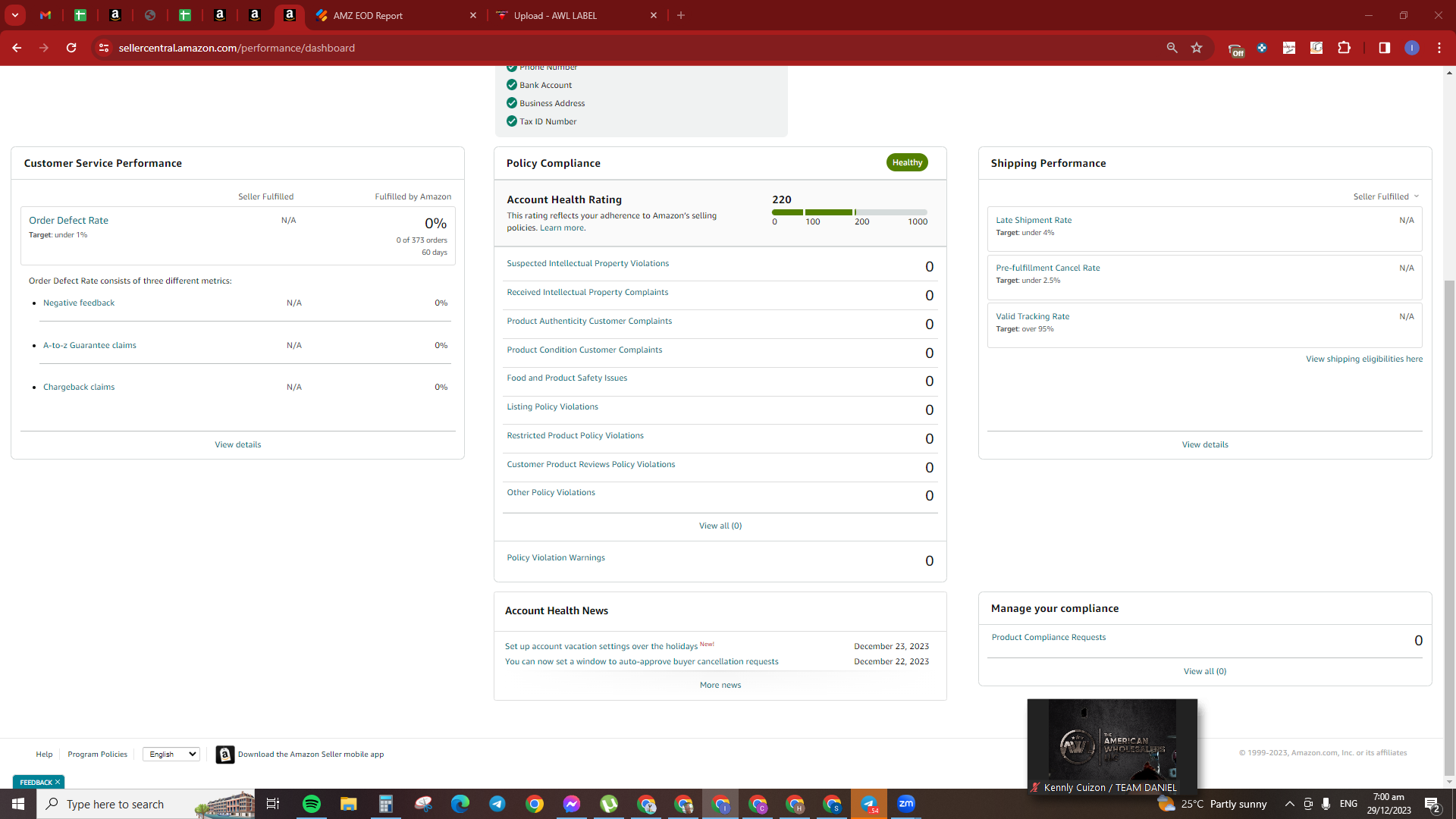Go back to the previous page

tap(17, 48)
